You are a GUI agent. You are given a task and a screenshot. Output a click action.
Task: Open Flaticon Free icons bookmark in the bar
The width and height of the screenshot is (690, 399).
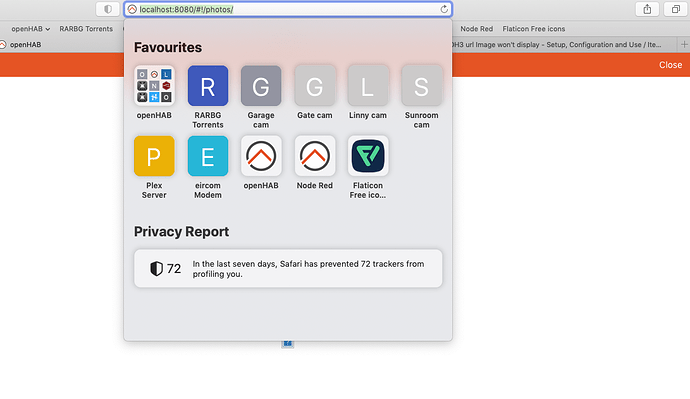pos(533,29)
